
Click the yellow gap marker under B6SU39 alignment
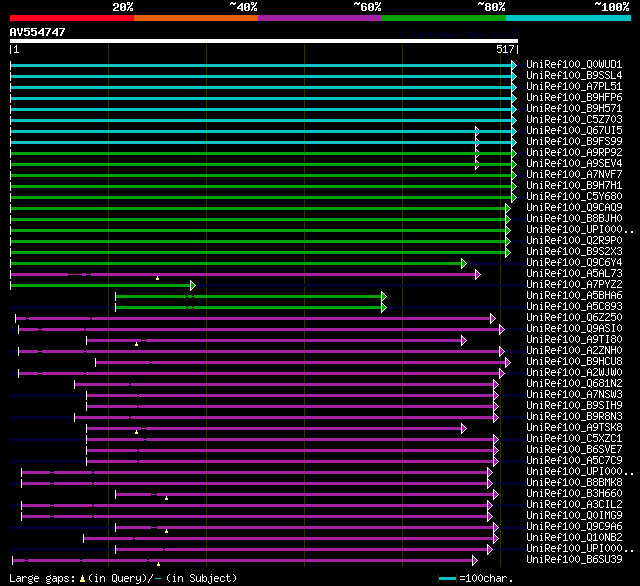(158, 564)
